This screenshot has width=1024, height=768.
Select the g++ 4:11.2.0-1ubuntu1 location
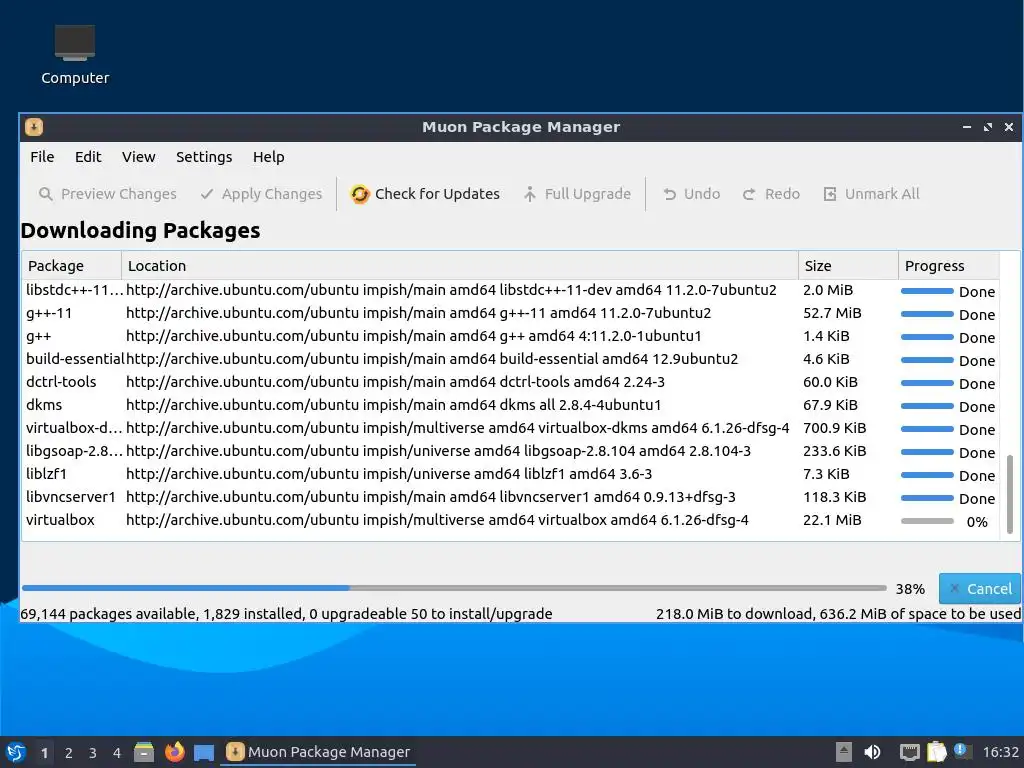coord(413,336)
